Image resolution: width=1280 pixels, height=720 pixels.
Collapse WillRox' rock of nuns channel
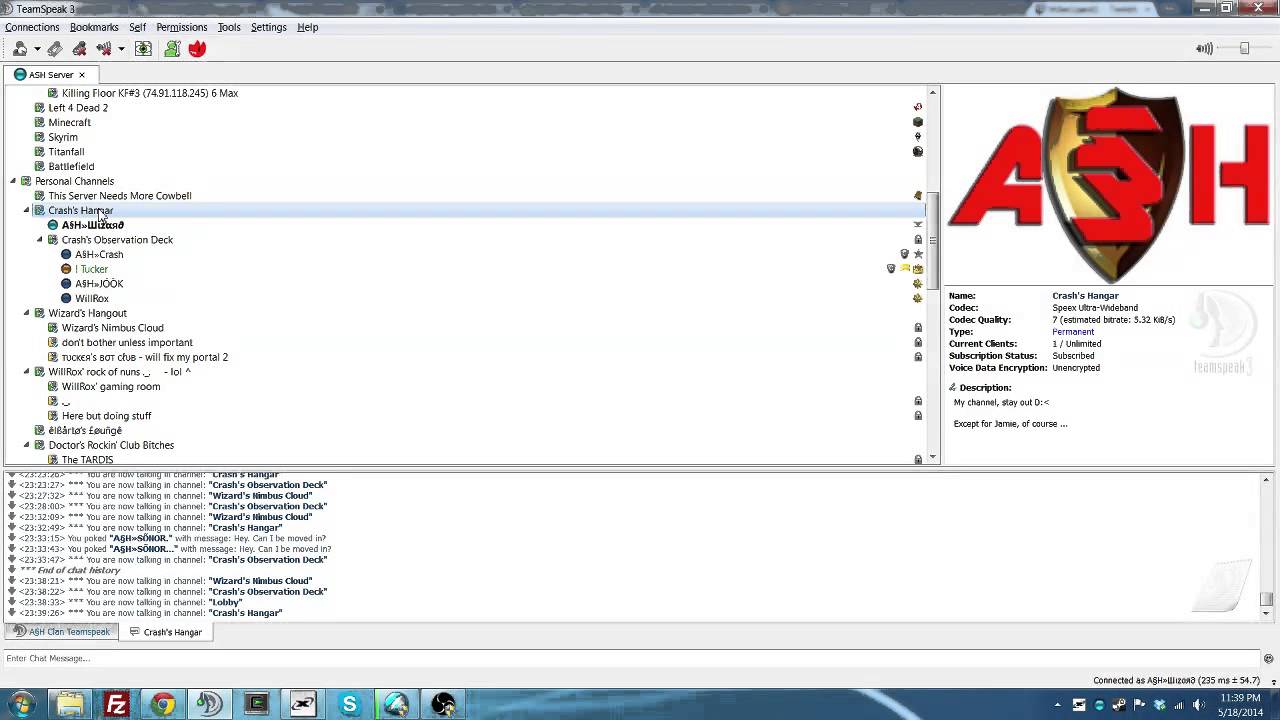click(x=27, y=372)
